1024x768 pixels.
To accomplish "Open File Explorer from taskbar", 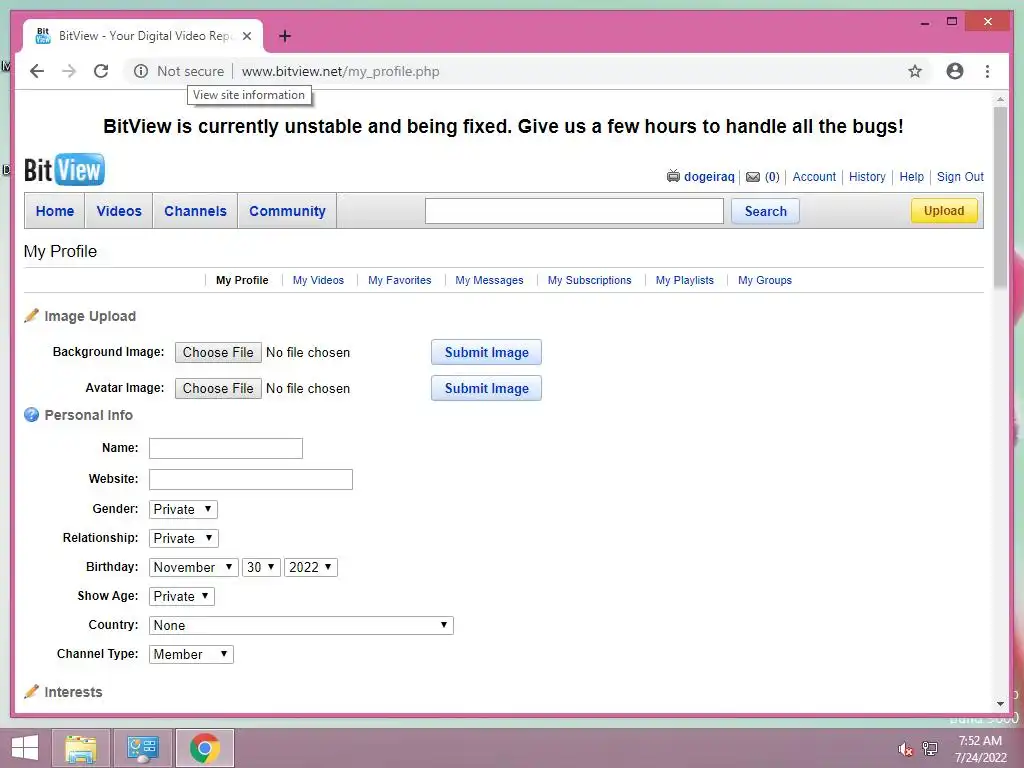I will point(81,748).
